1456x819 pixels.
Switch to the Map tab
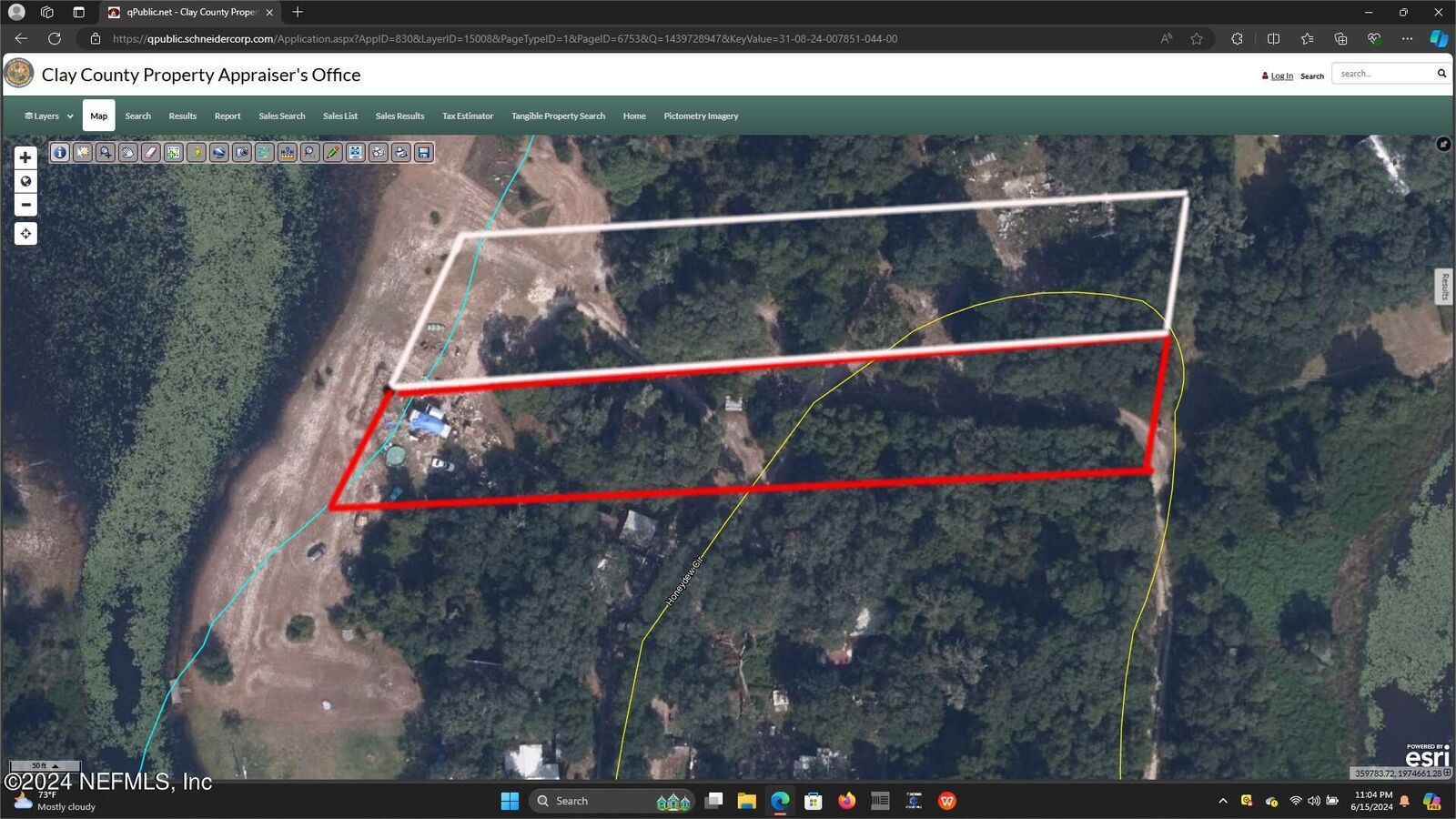99,116
